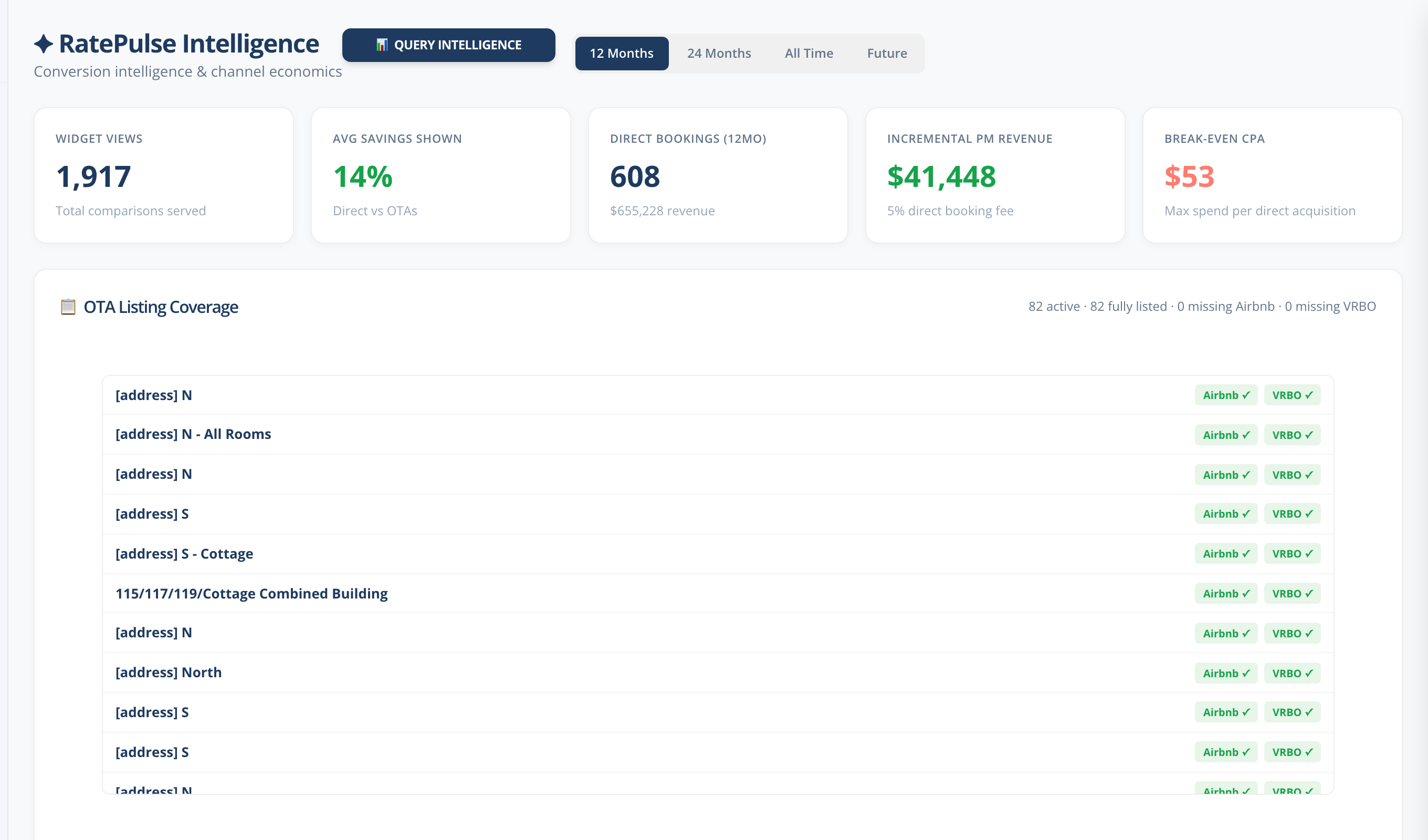Click Airbnb badge on the '[address] North' row

(1226, 674)
